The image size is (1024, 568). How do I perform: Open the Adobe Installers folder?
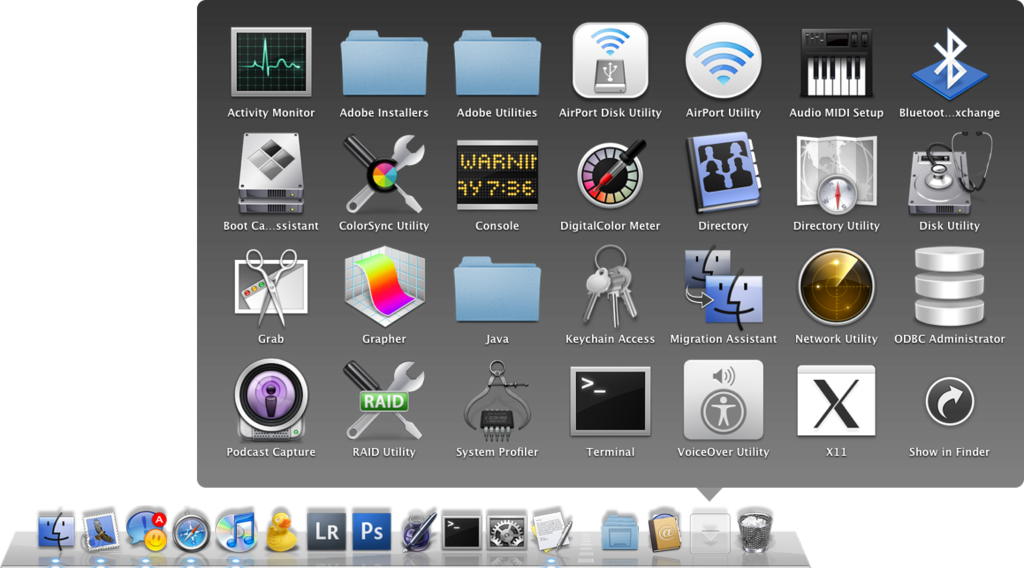tap(384, 63)
